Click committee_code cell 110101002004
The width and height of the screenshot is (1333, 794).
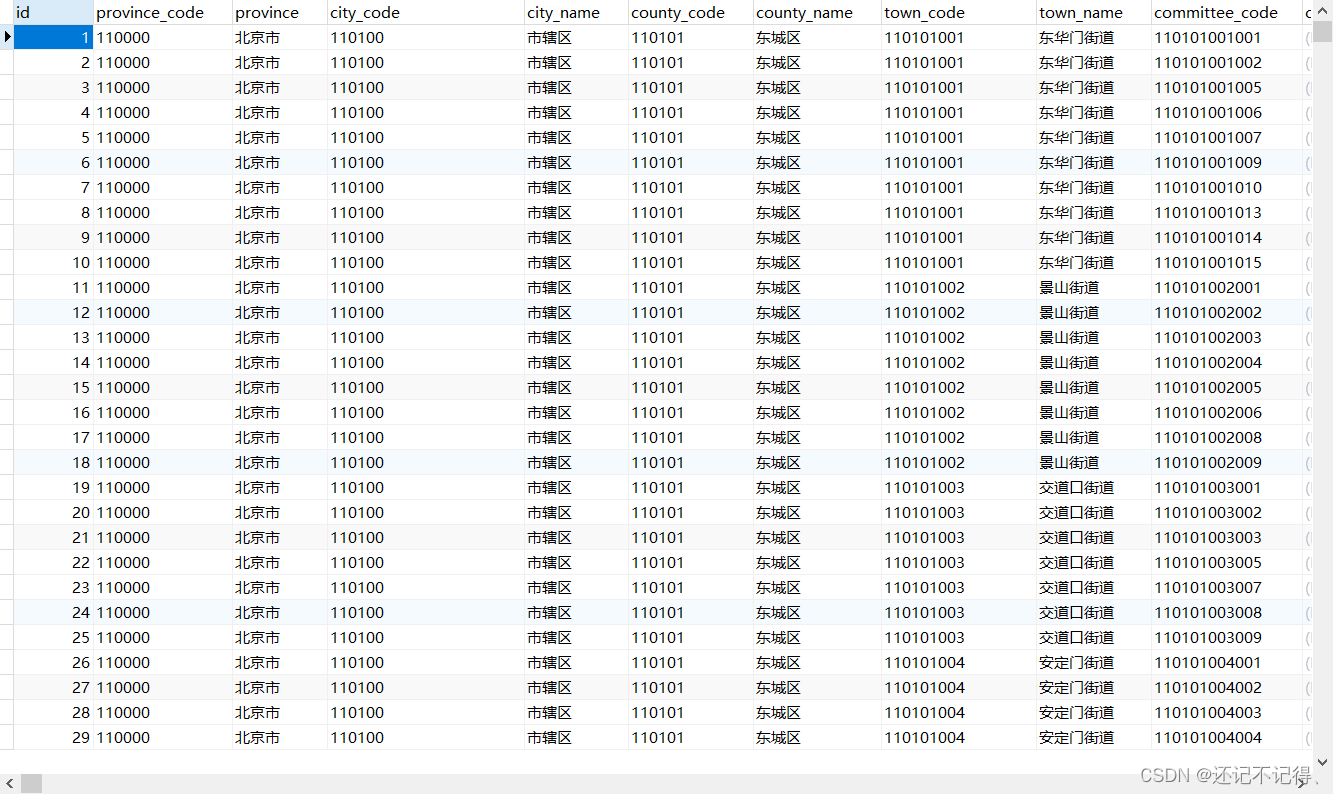click(1227, 362)
